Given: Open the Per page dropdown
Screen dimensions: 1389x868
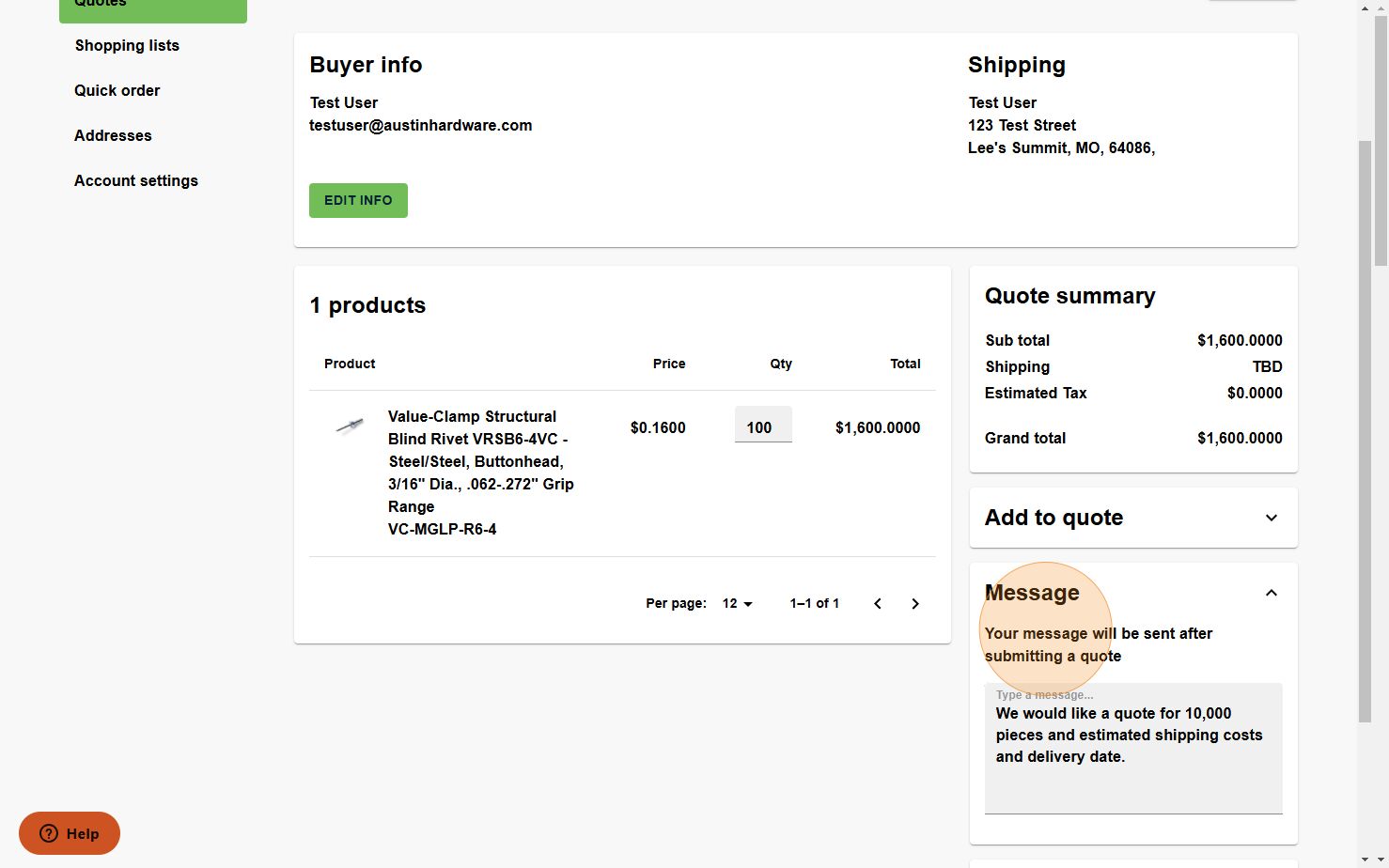Looking at the screenshot, I should pyautogui.click(x=738, y=604).
